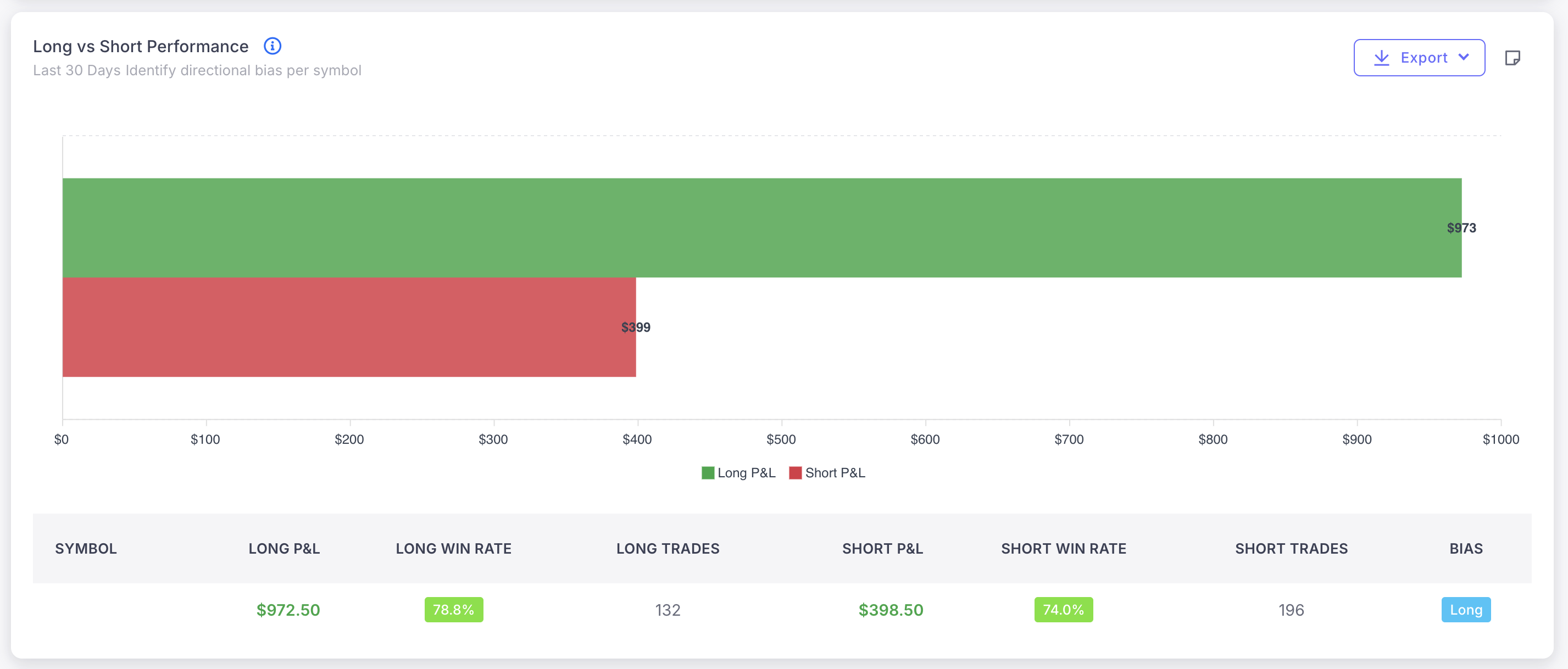Click the 74.0% short win rate badge
Viewport: 1568px width, 669px height.
[x=1063, y=609]
